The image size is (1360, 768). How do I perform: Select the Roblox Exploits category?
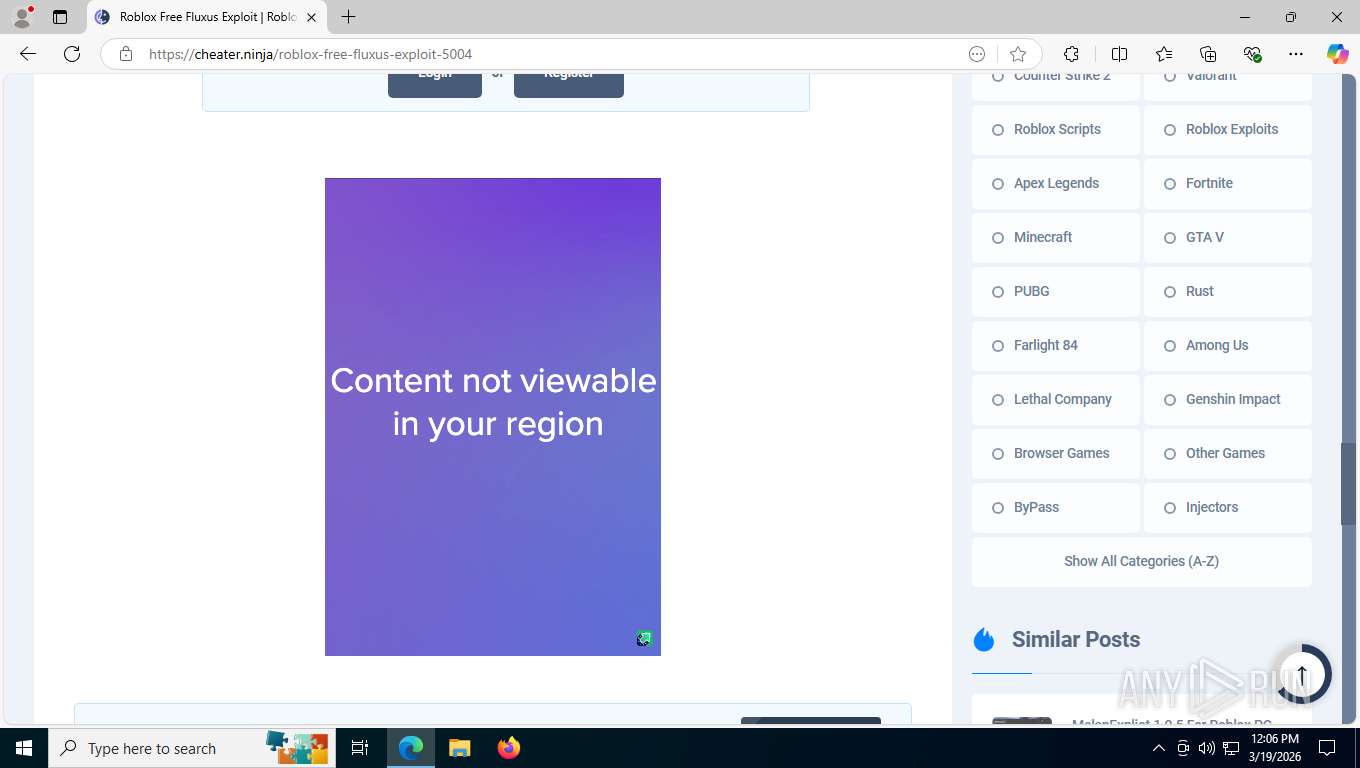click(1228, 130)
